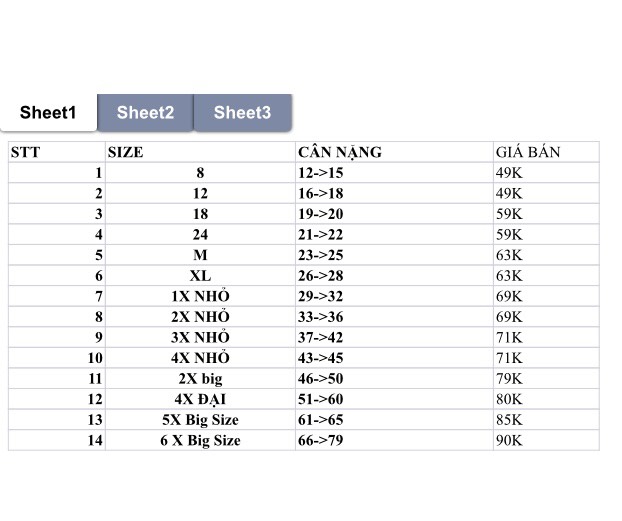Click the CÂN NẶNG header cell
The height and width of the screenshot is (521, 622).
tap(394, 152)
